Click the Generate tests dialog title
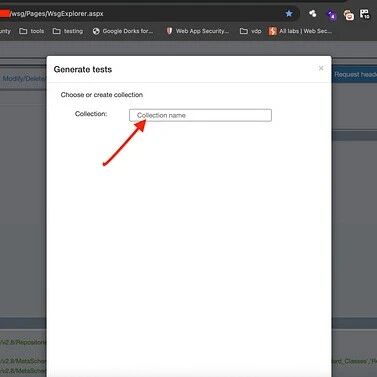This screenshot has width=377, height=377. point(83,69)
